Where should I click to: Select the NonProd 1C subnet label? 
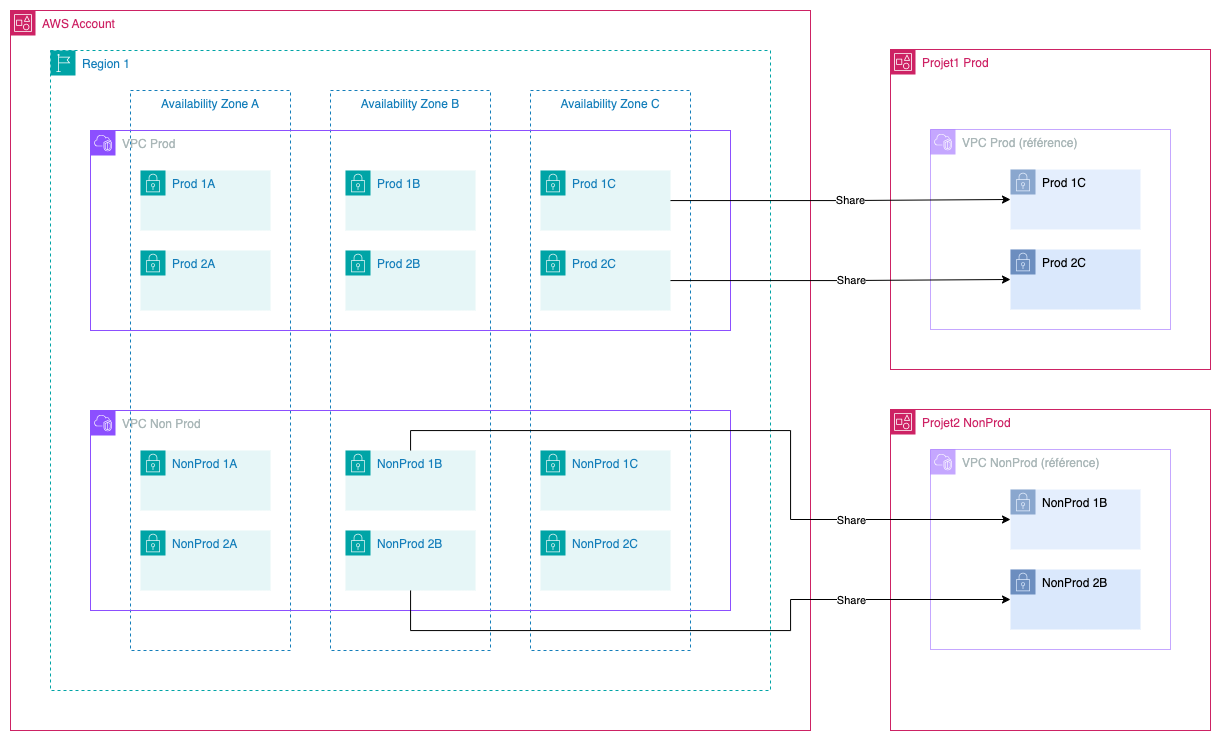(x=605, y=464)
